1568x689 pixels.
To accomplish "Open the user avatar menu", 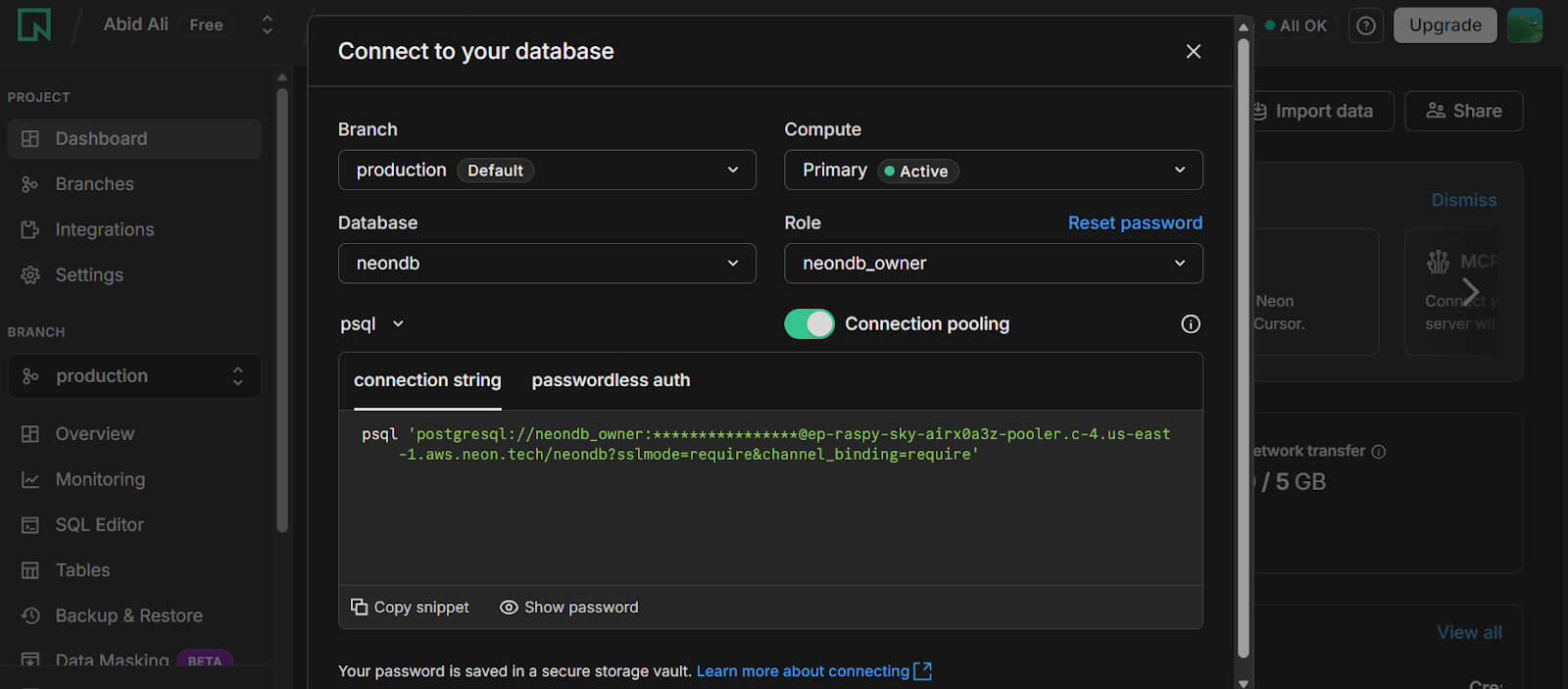I will (1525, 25).
